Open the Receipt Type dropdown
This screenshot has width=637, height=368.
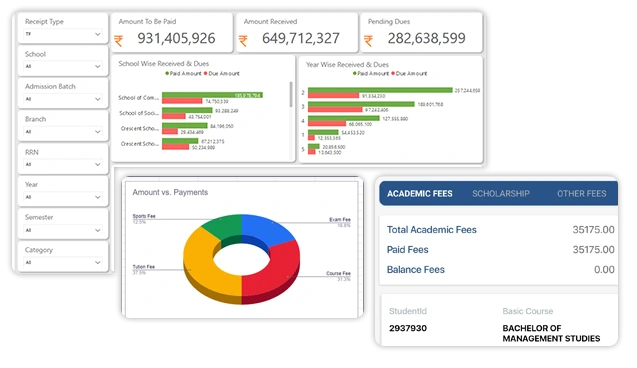coord(63,35)
